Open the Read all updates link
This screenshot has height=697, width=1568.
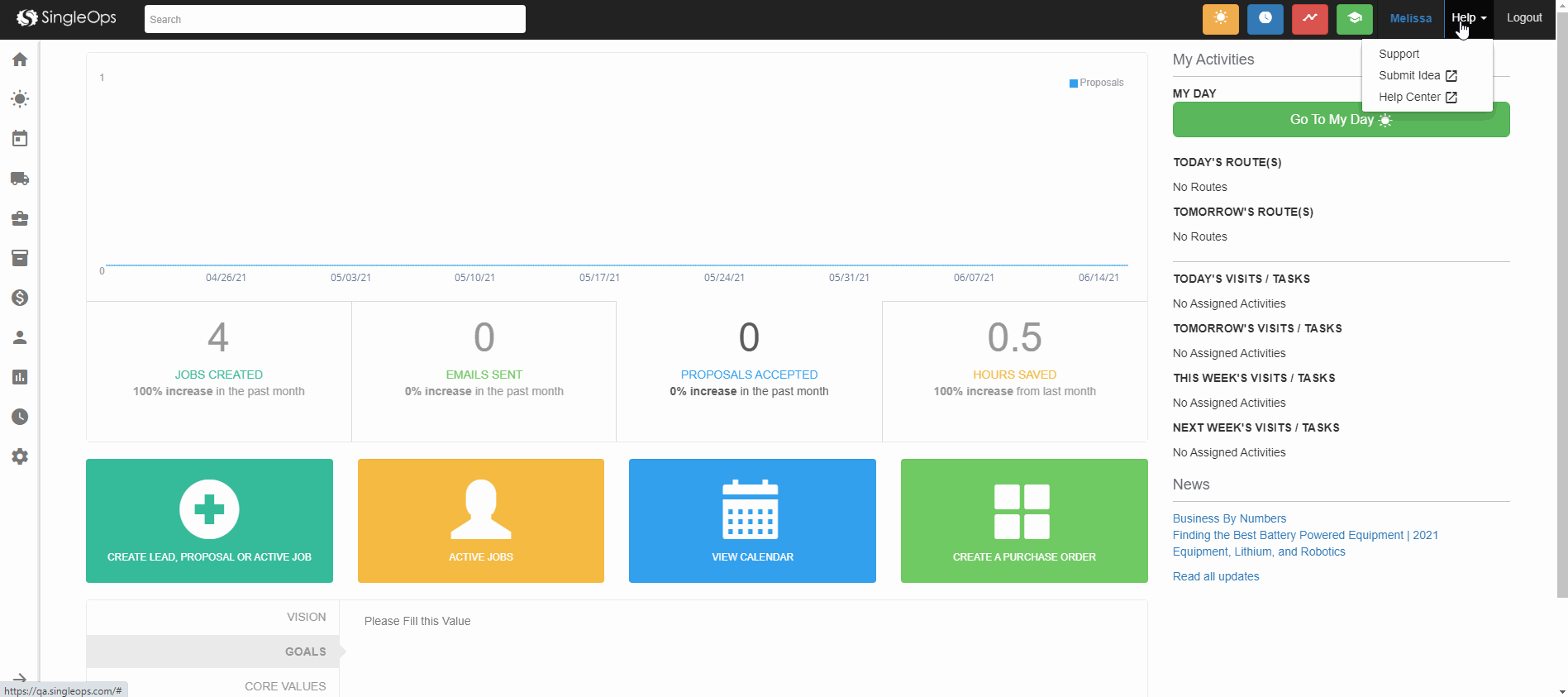coord(1215,576)
